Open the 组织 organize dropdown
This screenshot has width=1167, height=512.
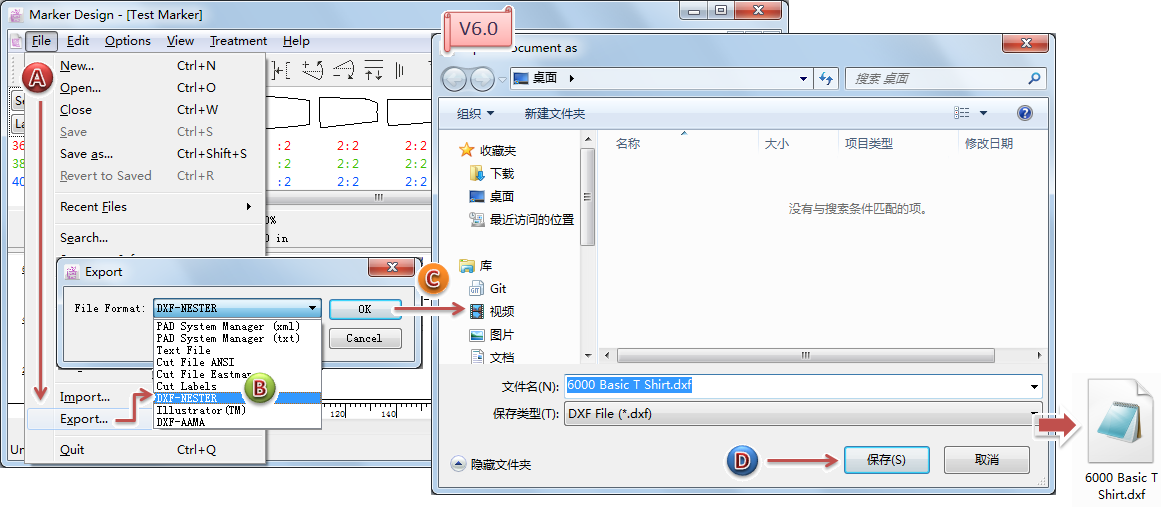coord(476,113)
